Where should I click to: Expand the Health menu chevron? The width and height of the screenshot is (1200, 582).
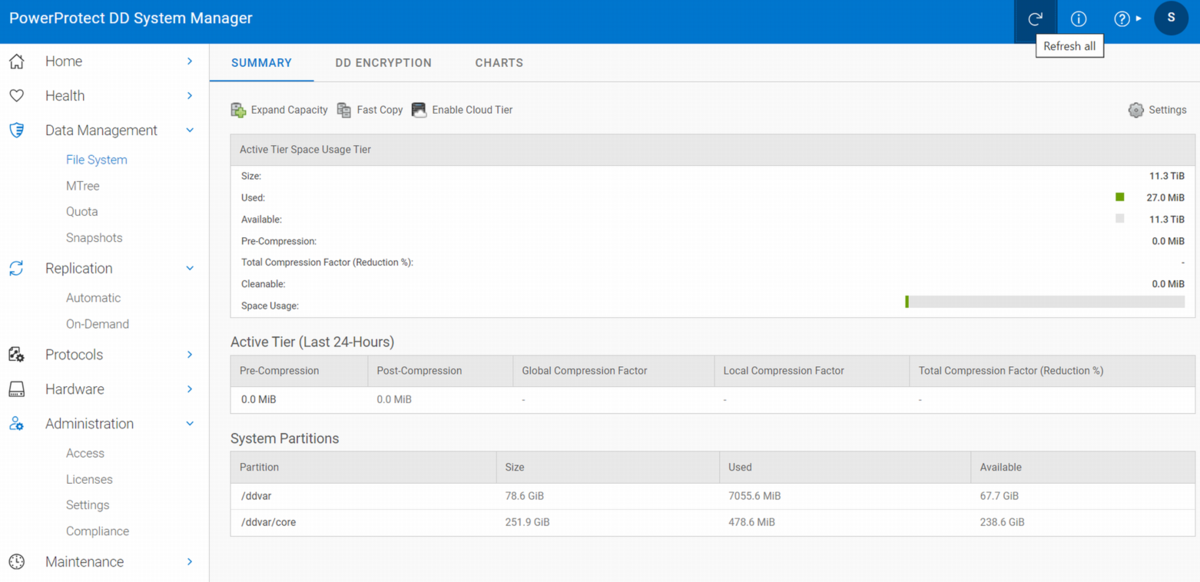tap(190, 96)
